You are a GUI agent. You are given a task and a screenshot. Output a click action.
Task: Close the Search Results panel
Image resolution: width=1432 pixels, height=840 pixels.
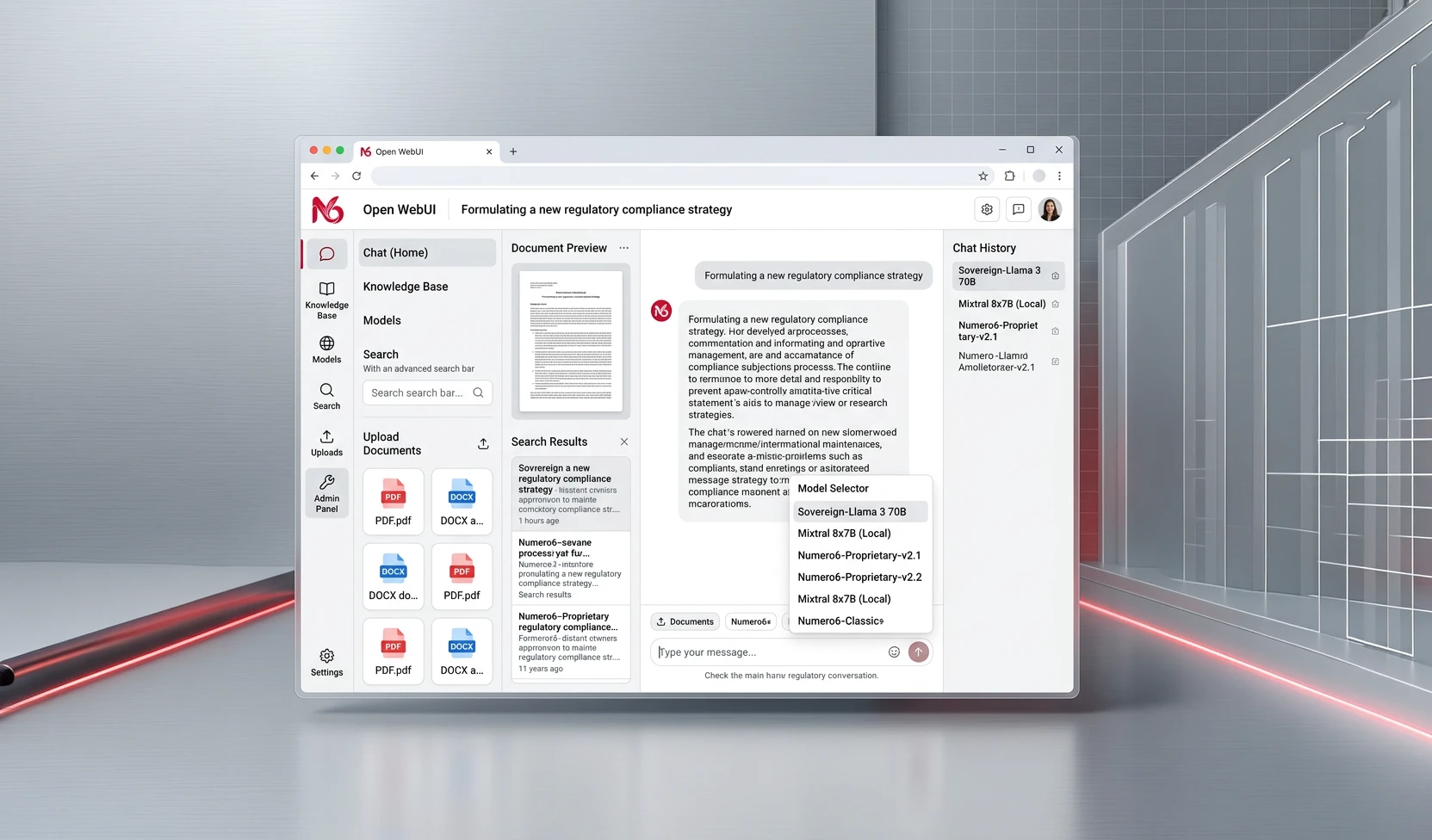coord(624,442)
